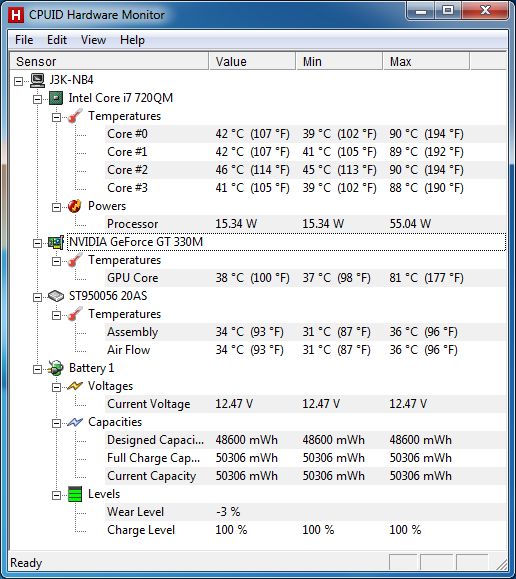Select the Core #1 row

coord(305,152)
